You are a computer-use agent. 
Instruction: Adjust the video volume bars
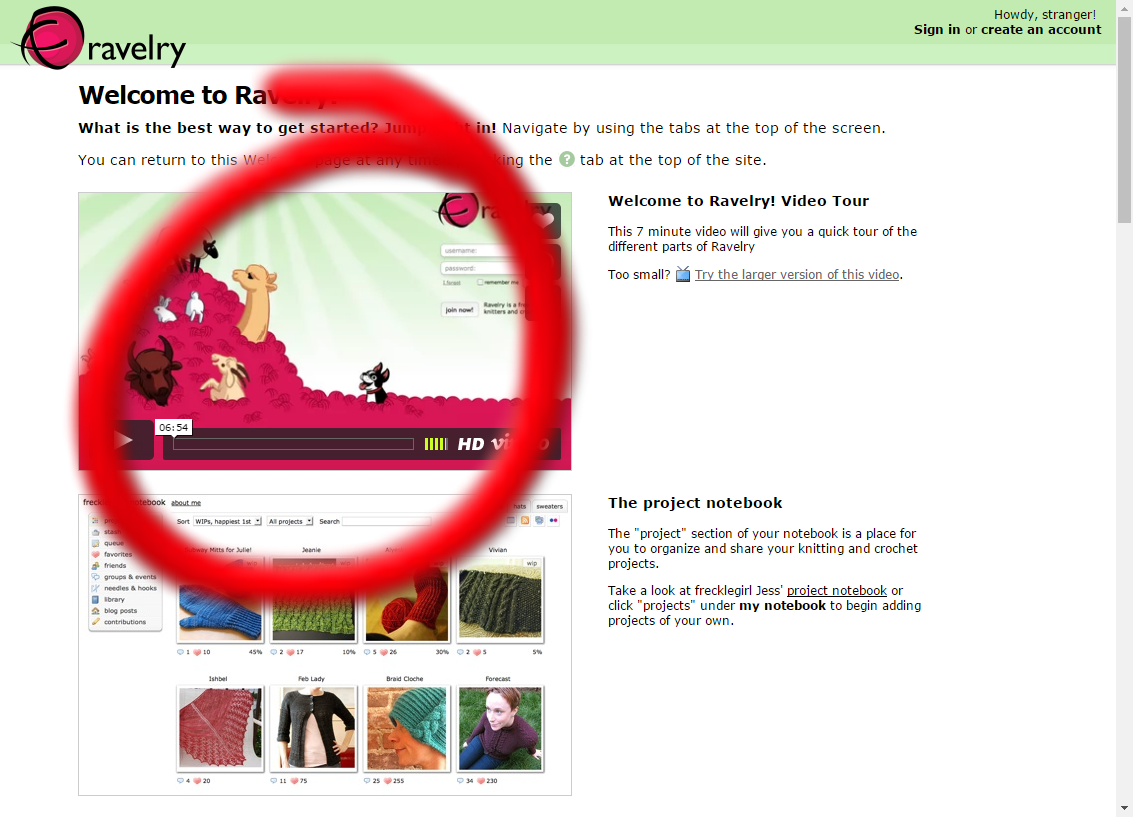[x=436, y=444]
